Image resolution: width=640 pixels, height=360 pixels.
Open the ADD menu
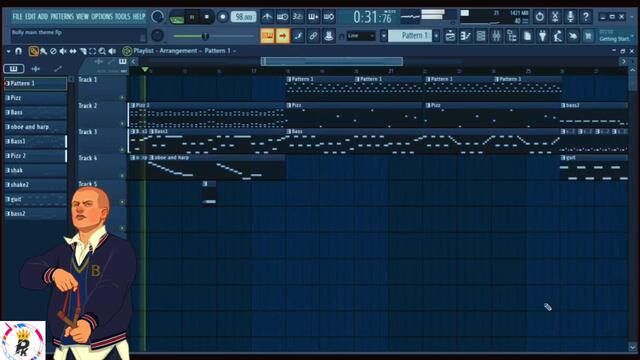[x=43, y=17]
